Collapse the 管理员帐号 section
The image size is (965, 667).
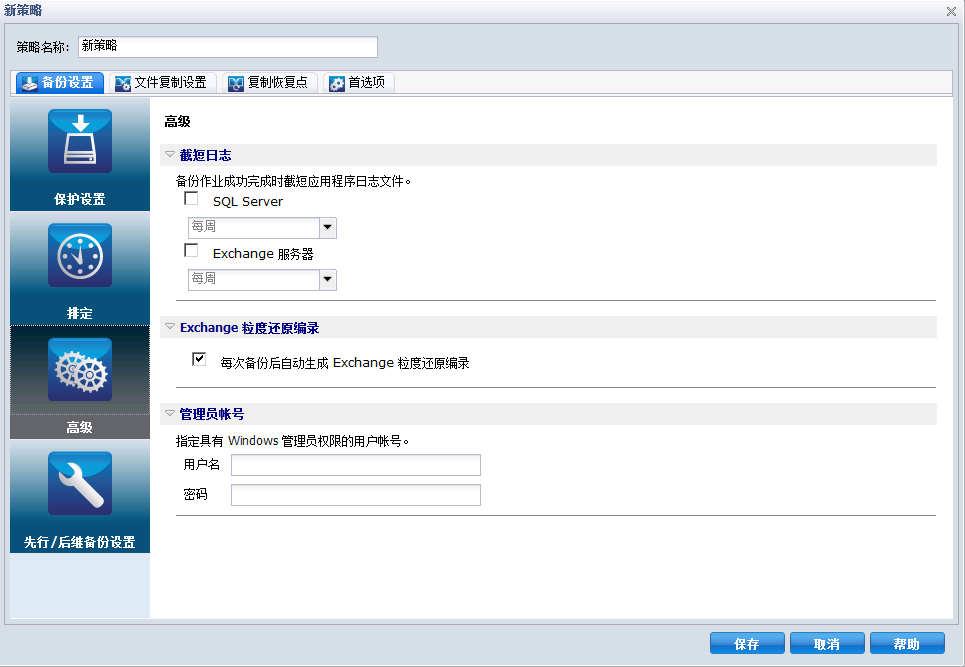(x=170, y=414)
